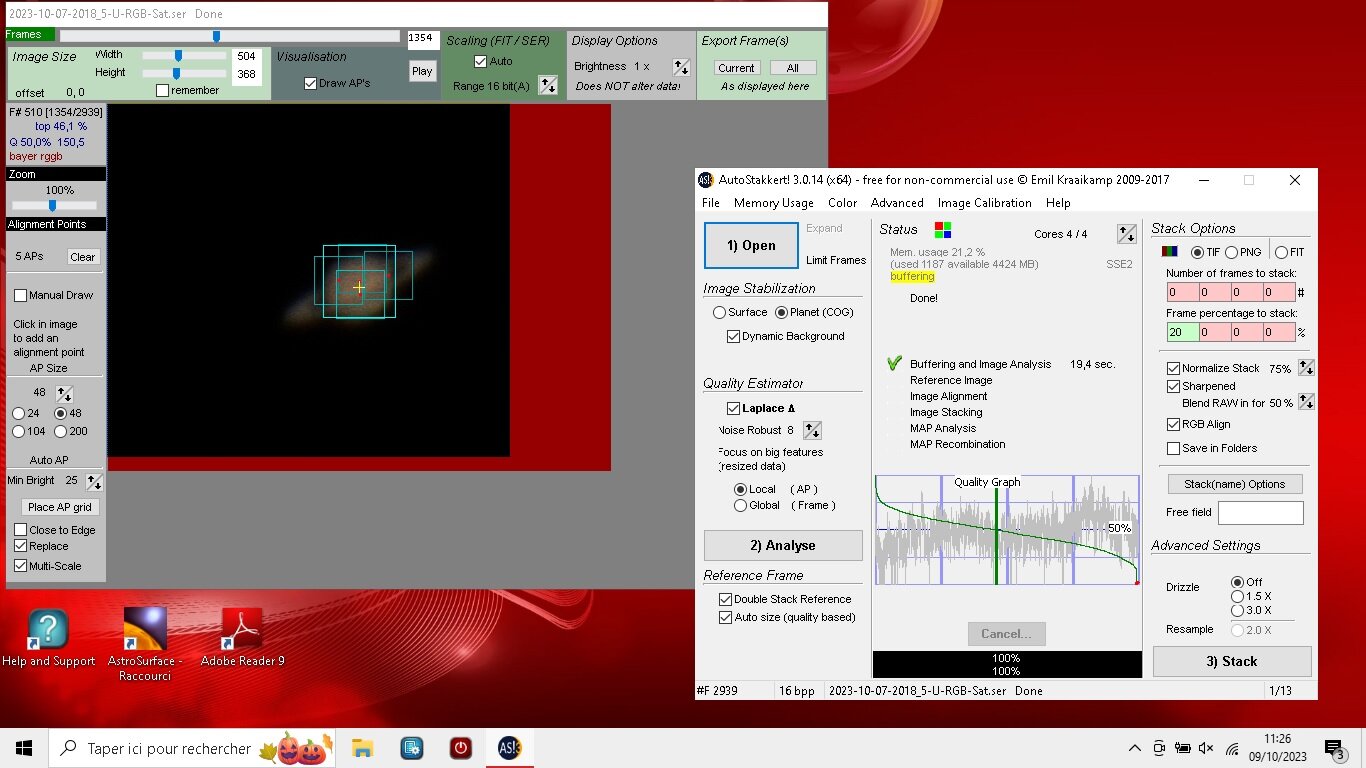Screen dimensions: 1366x768
Task: Change the Noise Robust stepper value
Action: click(x=812, y=430)
